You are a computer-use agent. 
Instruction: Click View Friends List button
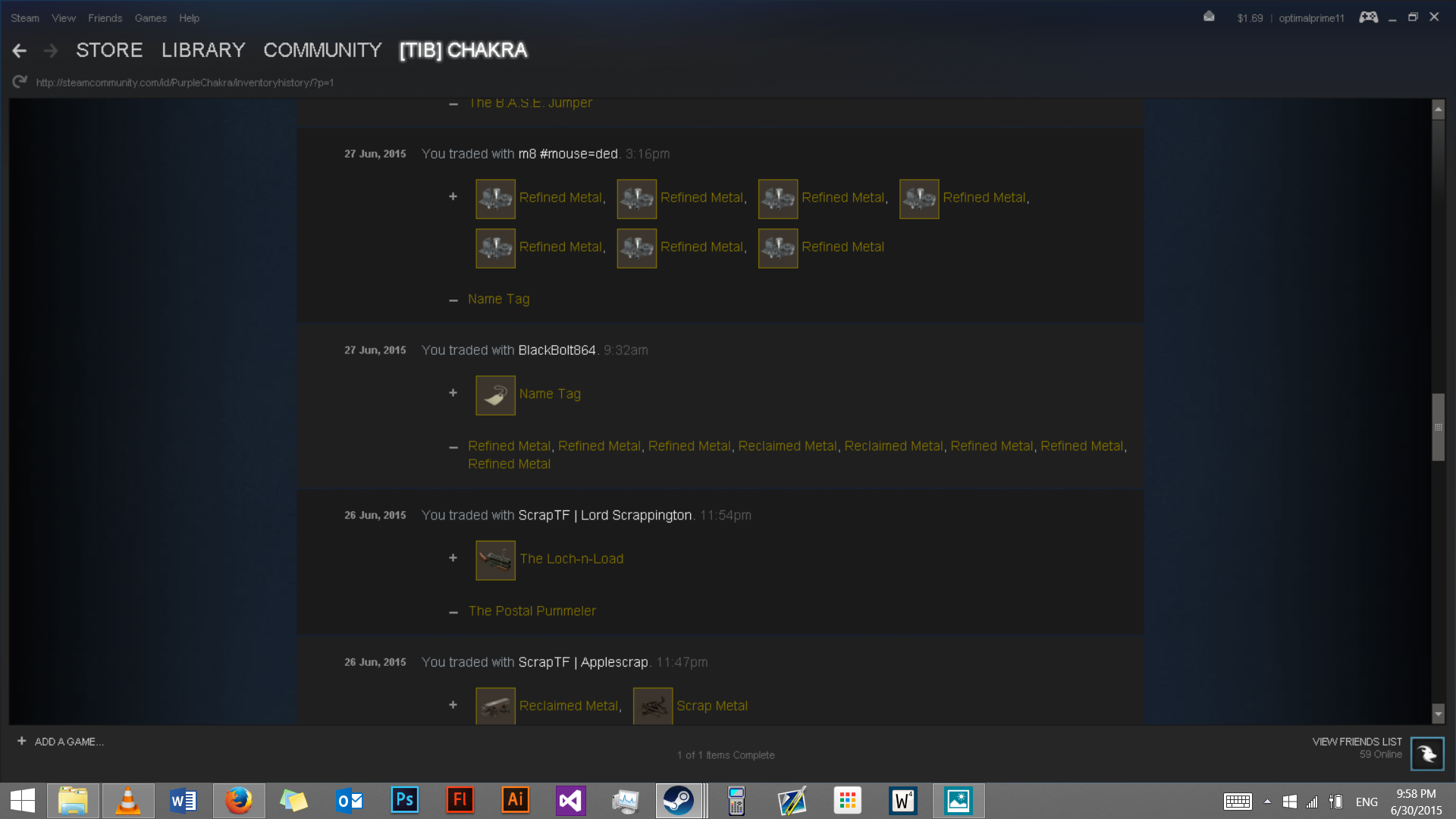click(1357, 742)
